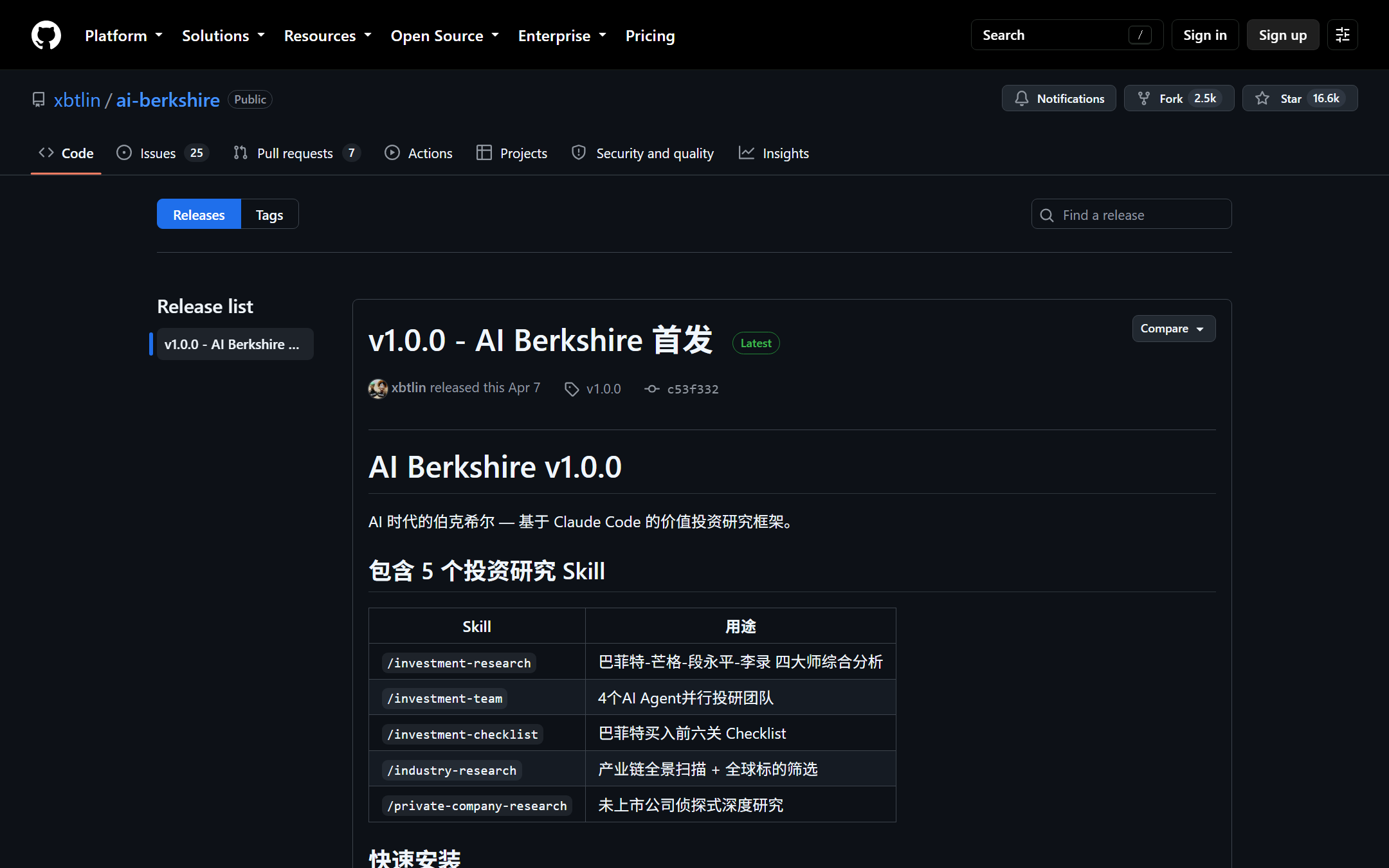Open the Compare dropdown
The height and width of the screenshot is (868, 1389).
pos(1174,329)
